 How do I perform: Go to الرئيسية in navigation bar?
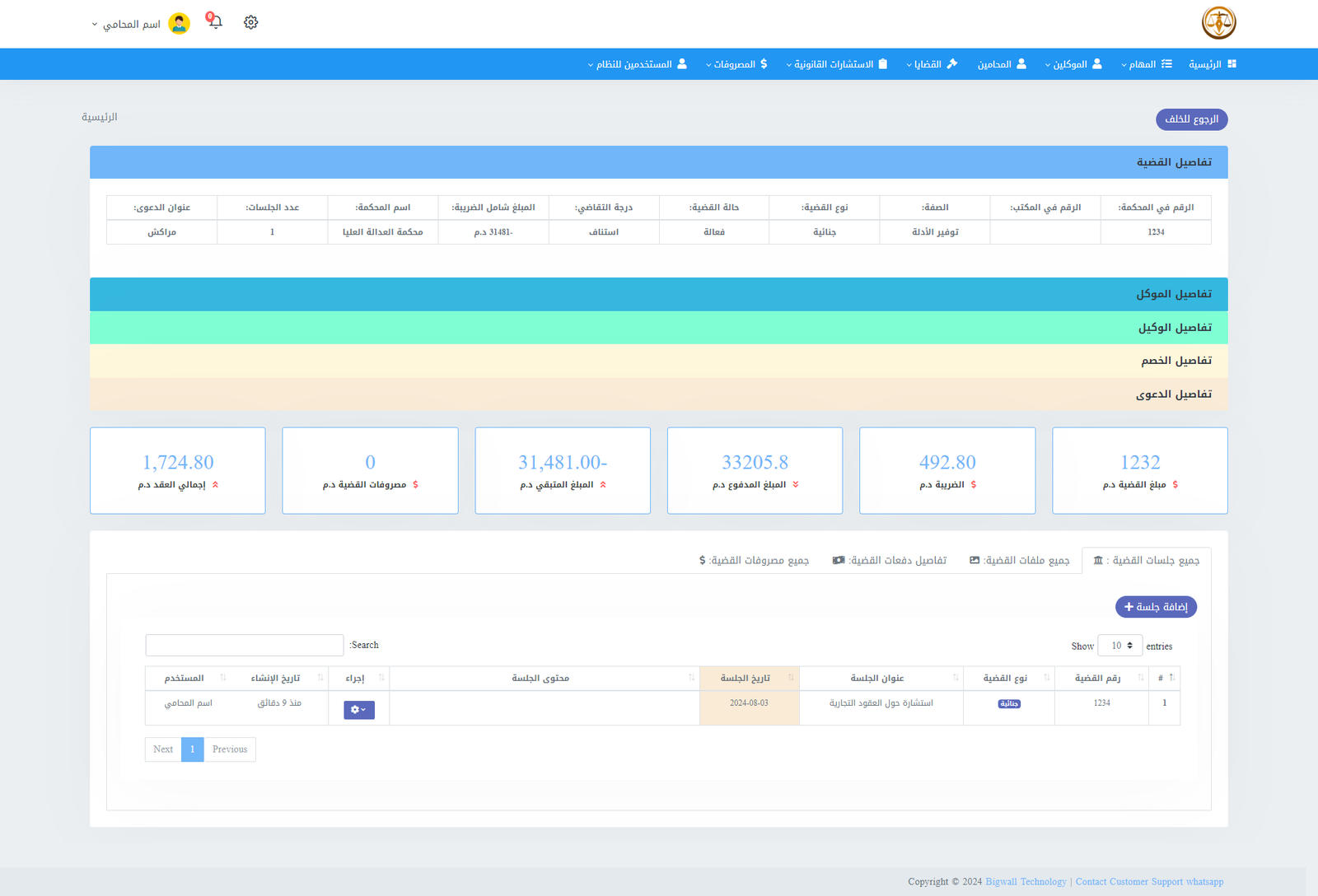[x=1213, y=64]
